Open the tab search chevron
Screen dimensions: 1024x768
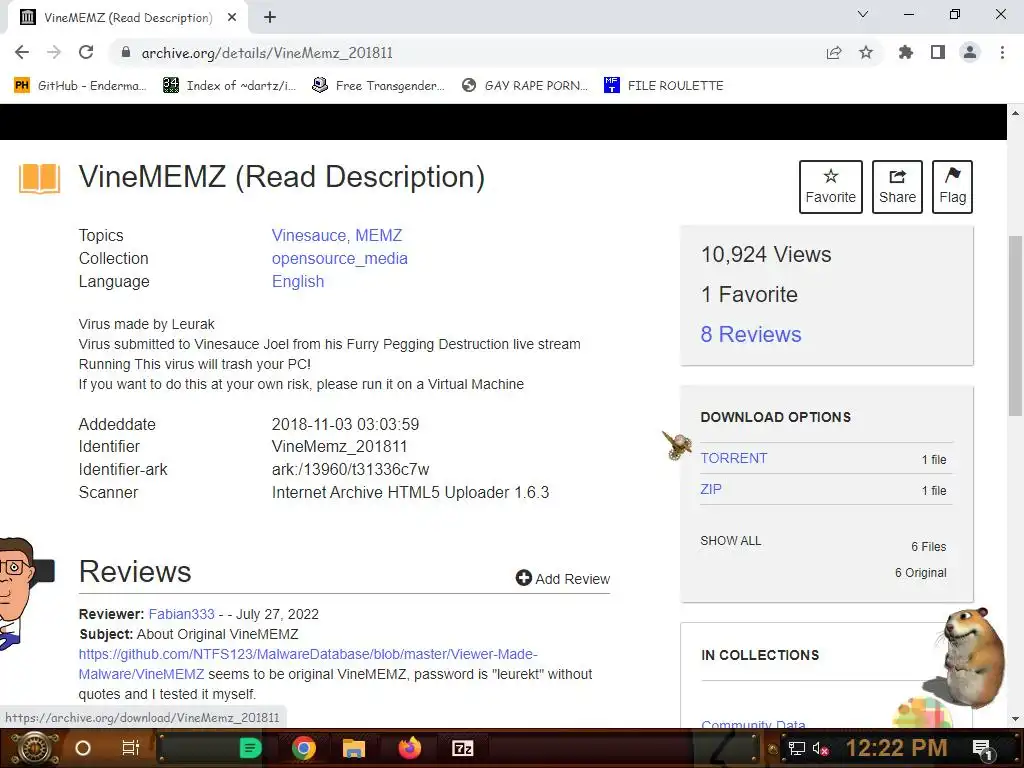863,14
